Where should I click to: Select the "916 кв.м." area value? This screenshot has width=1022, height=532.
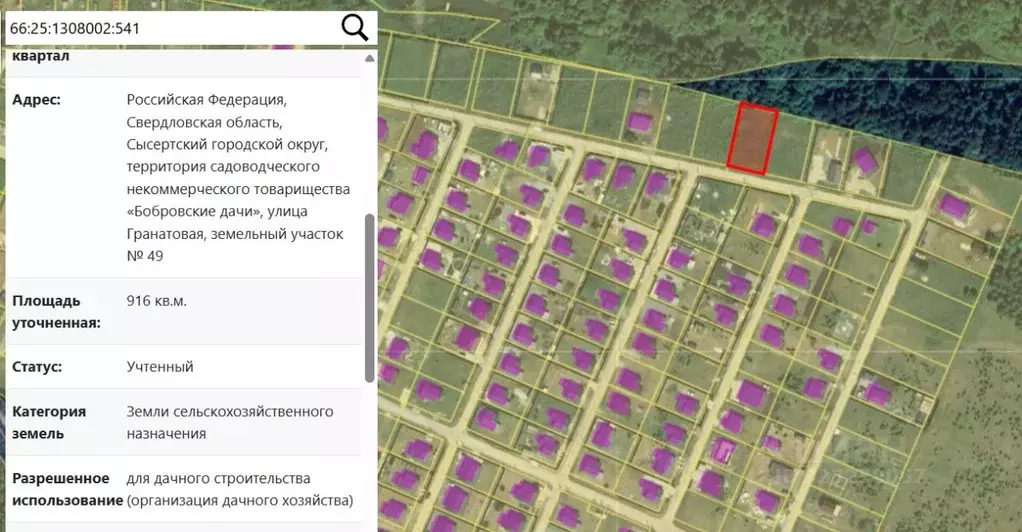(x=157, y=300)
